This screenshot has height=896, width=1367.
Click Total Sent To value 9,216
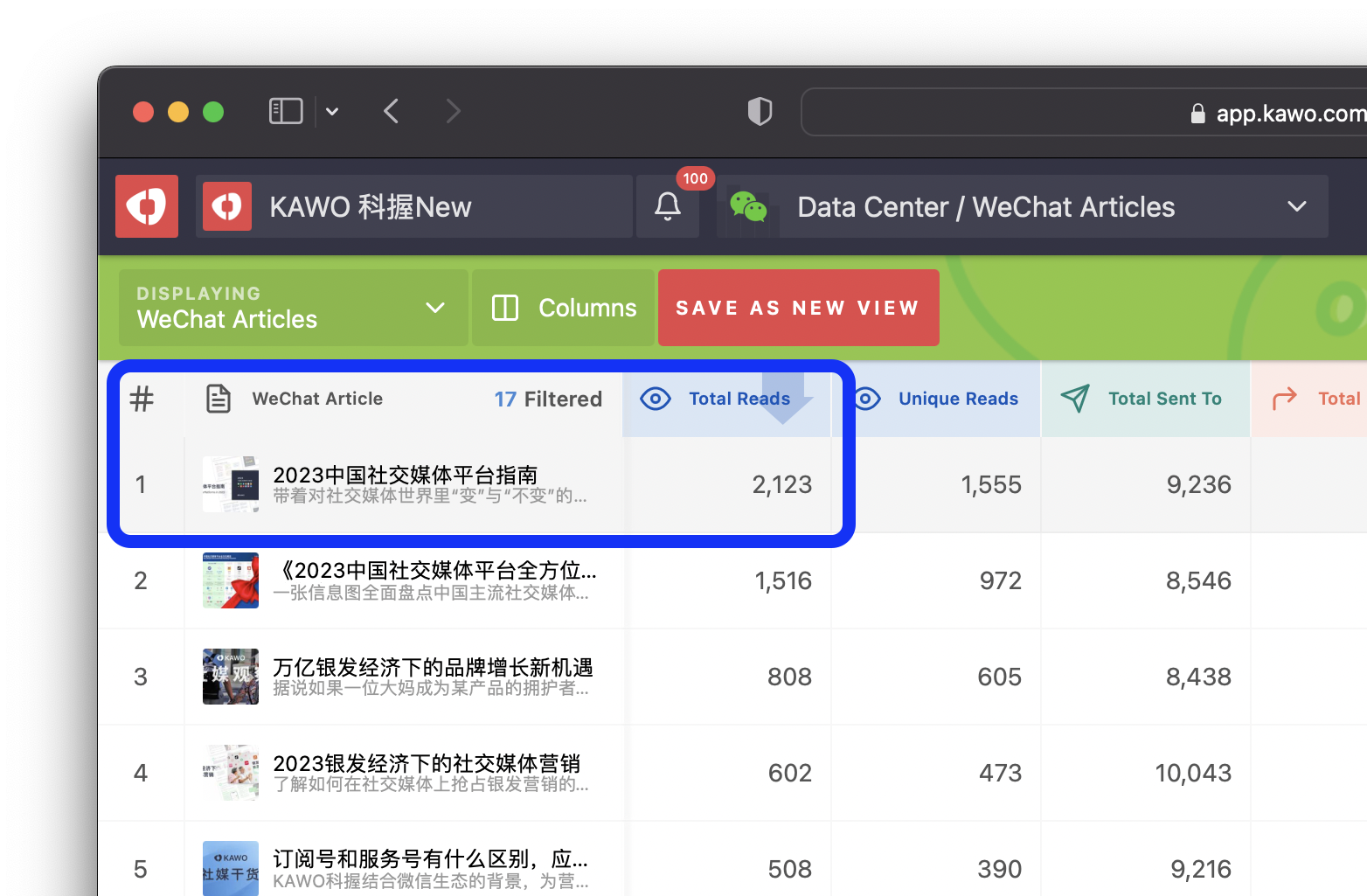tap(1201, 869)
